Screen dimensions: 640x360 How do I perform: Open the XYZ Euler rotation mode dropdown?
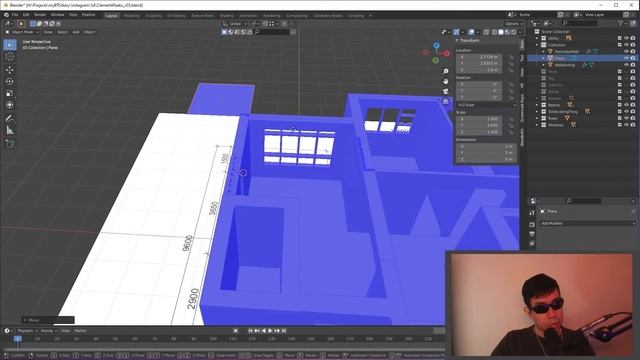coord(486,105)
